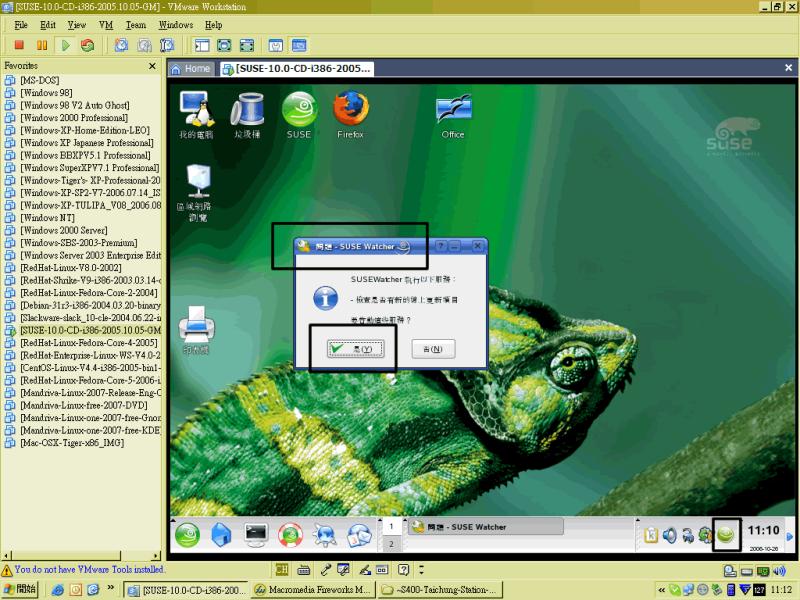Click the blue Home folder panel icon

pyautogui.click(x=221, y=535)
